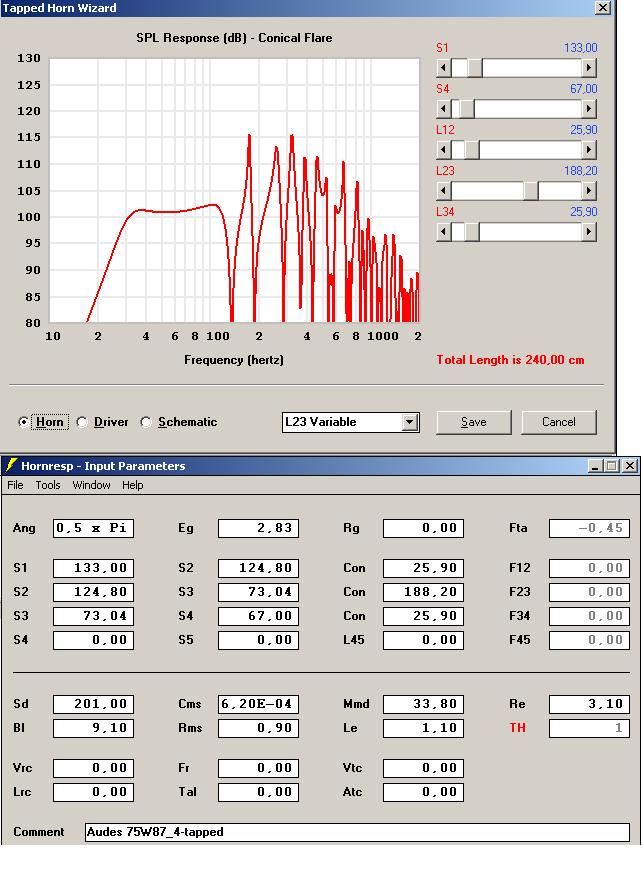
Task: Click the Bl field showing 9,10
Action: coord(93,728)
